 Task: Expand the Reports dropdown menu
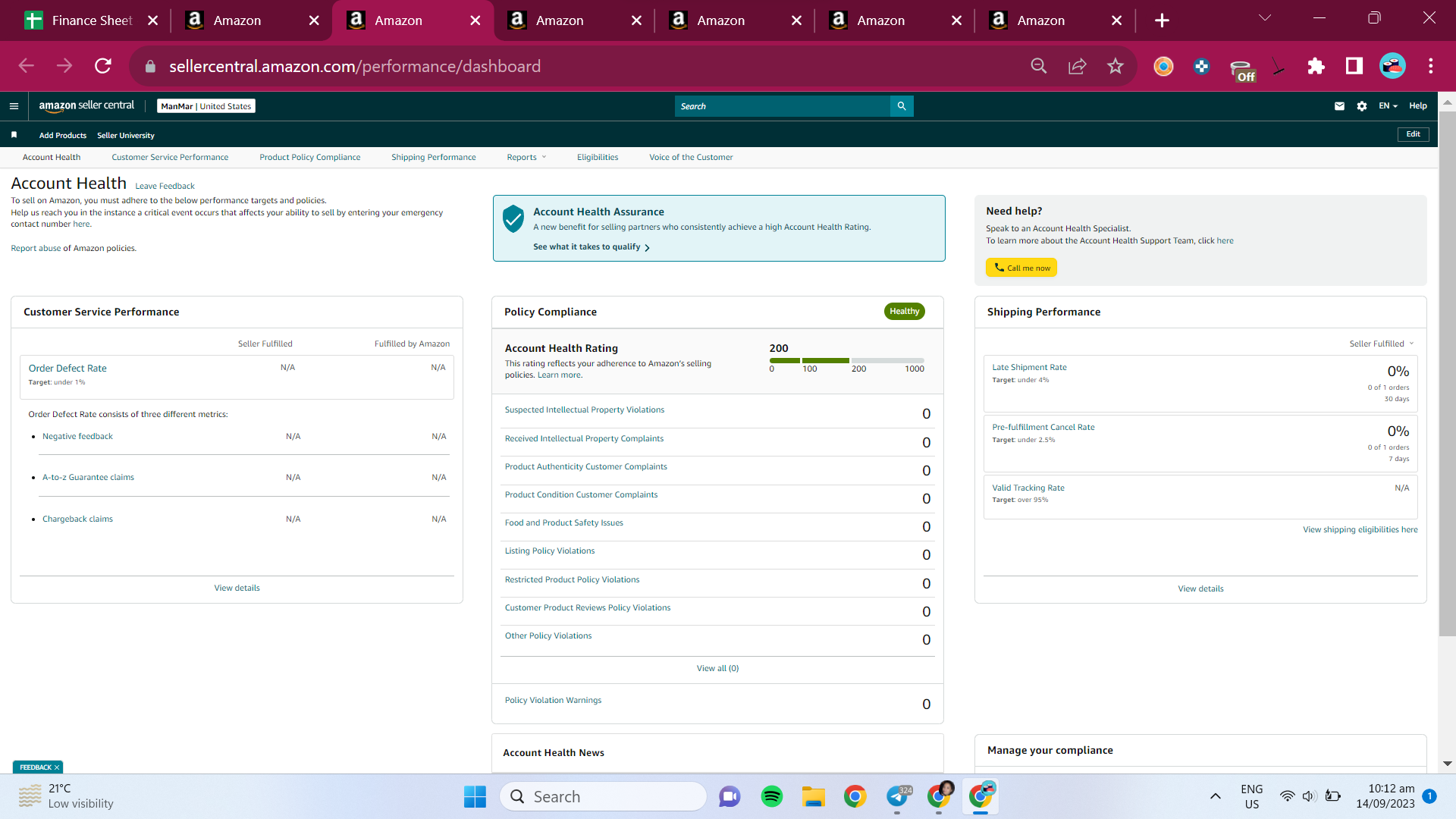point(527,157)
